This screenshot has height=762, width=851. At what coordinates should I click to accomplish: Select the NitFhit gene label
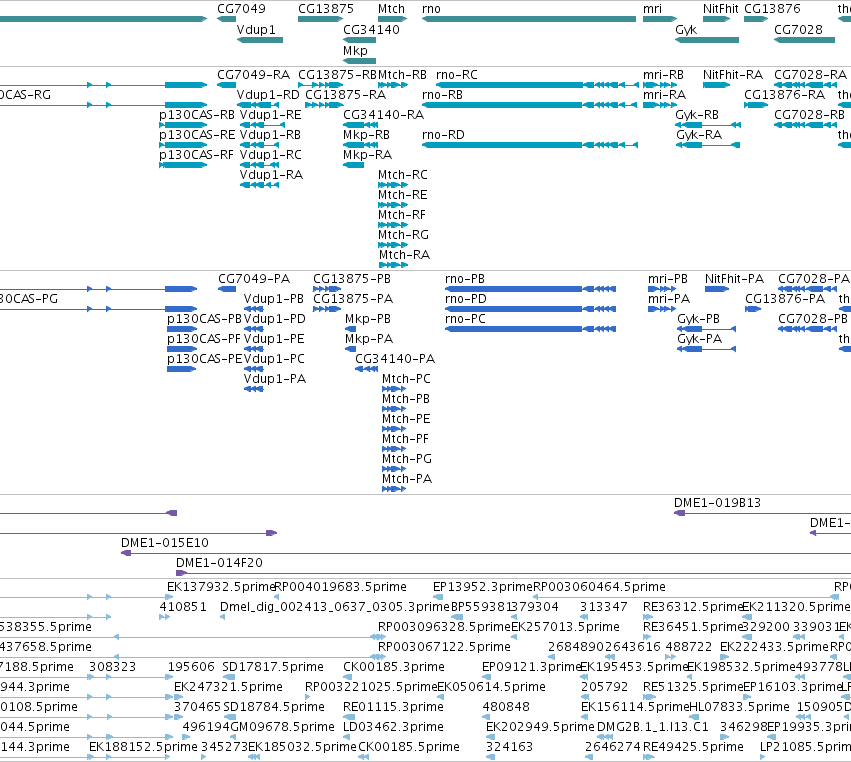point(721,9)
